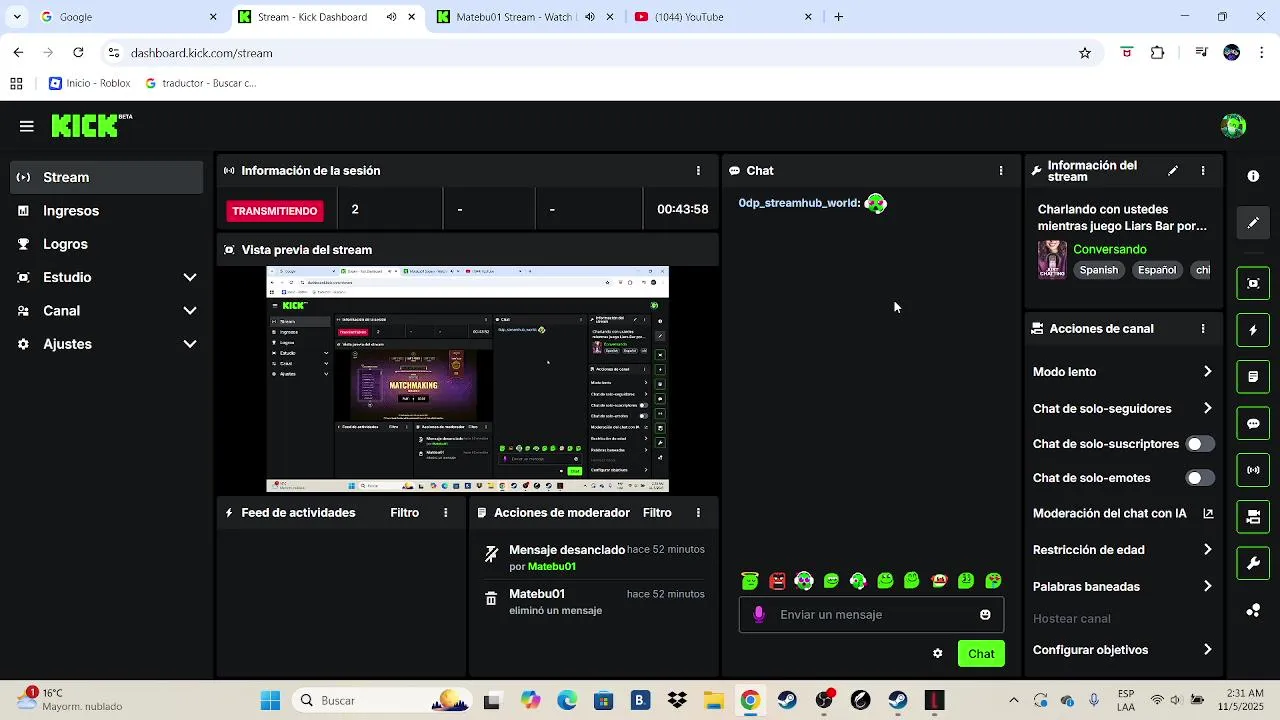The width and height of the screenshot is (1280, 720).
Task: Click the trash icon beside Matebu01 deleted message
Action: click(491, 599)
